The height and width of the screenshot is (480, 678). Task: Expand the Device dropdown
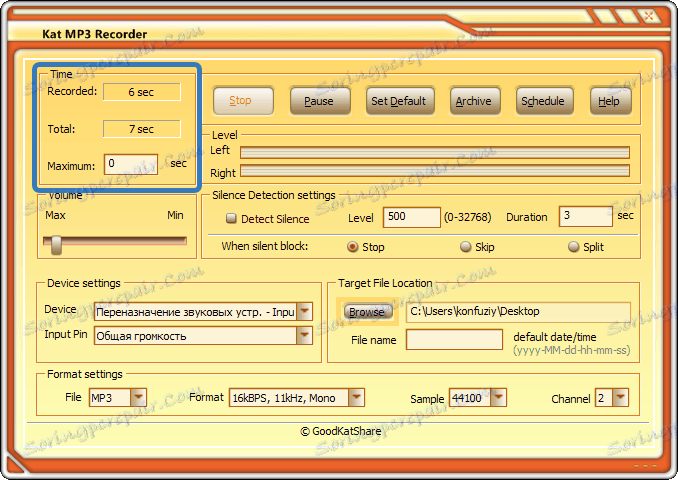tap(304, 311)
